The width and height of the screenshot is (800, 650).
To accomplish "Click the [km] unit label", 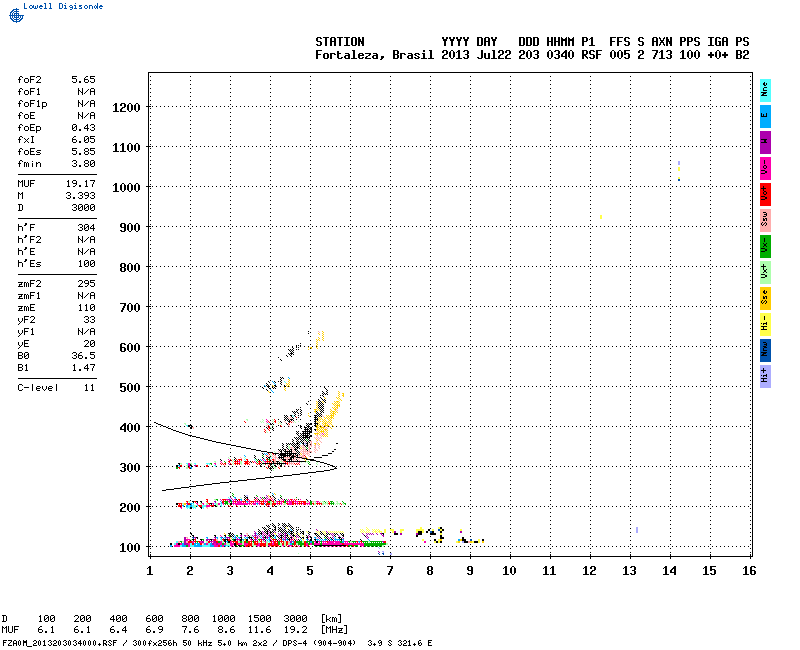I will tap(331, 619).
